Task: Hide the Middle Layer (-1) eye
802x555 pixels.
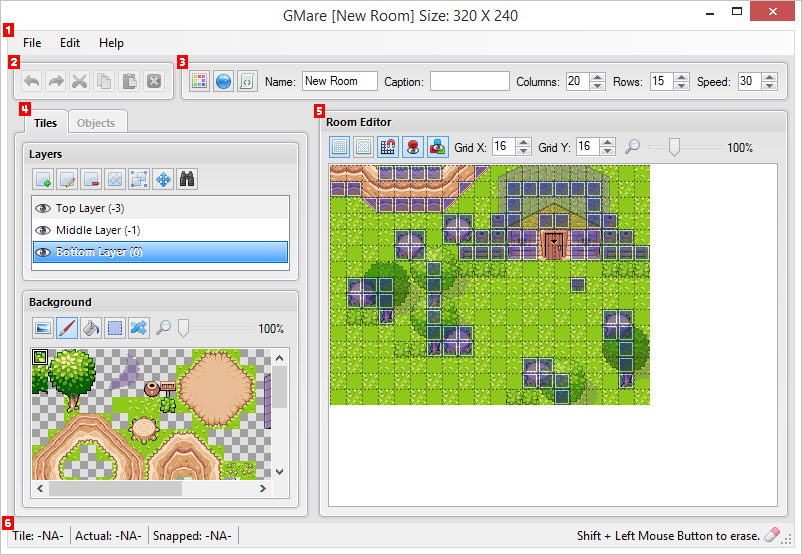Action: tap(43, 230)
